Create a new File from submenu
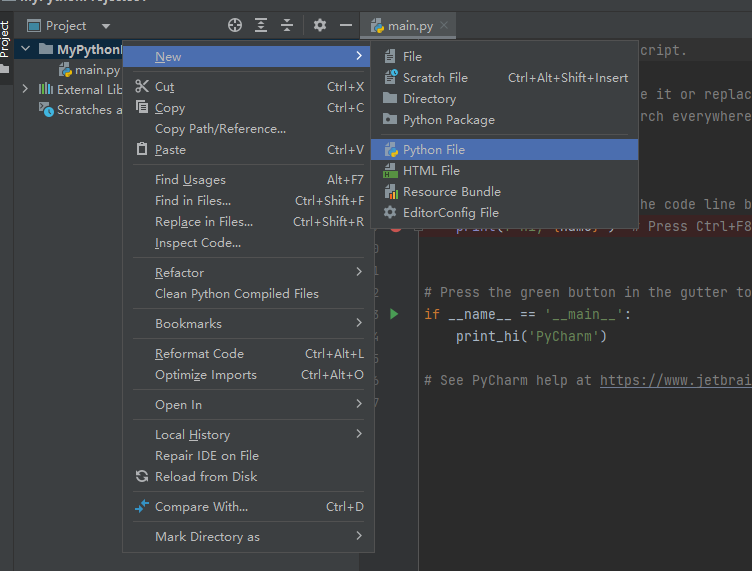Screen dimensions: 752x571 coord(505,57)
